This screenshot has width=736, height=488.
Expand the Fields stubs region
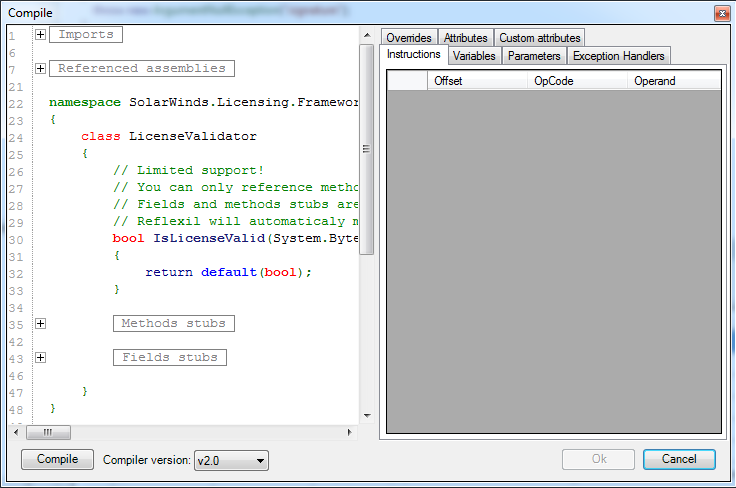click(x=40, y=358)
